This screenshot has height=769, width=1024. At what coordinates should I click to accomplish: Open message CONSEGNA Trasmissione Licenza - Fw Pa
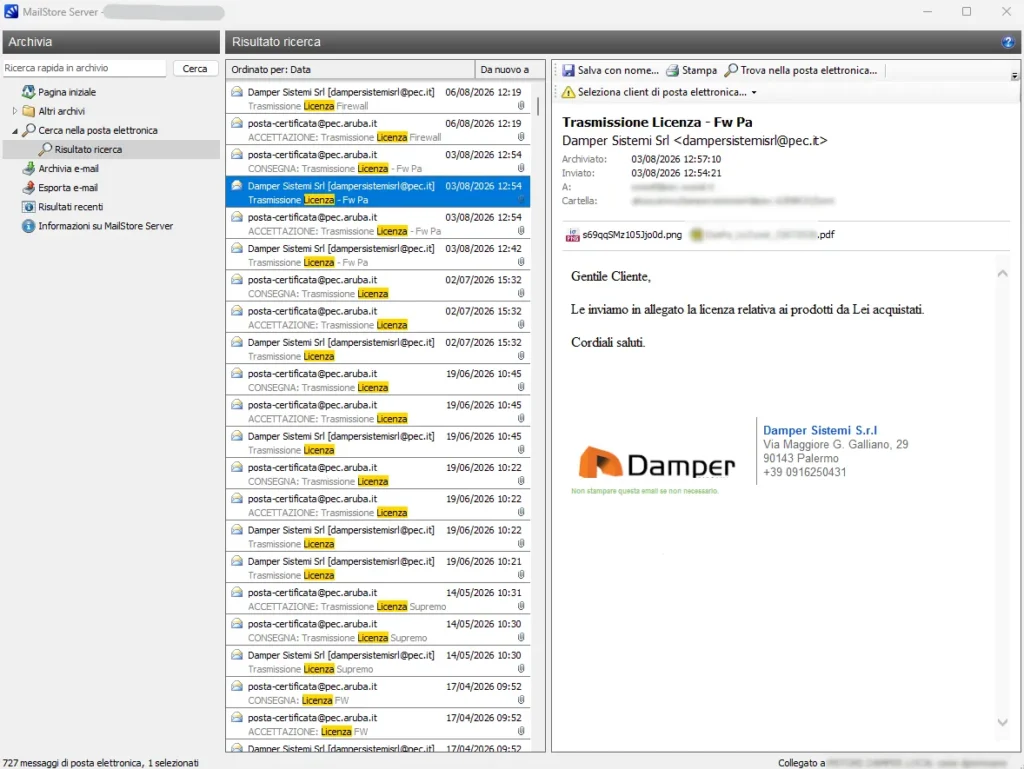point(378,161)
